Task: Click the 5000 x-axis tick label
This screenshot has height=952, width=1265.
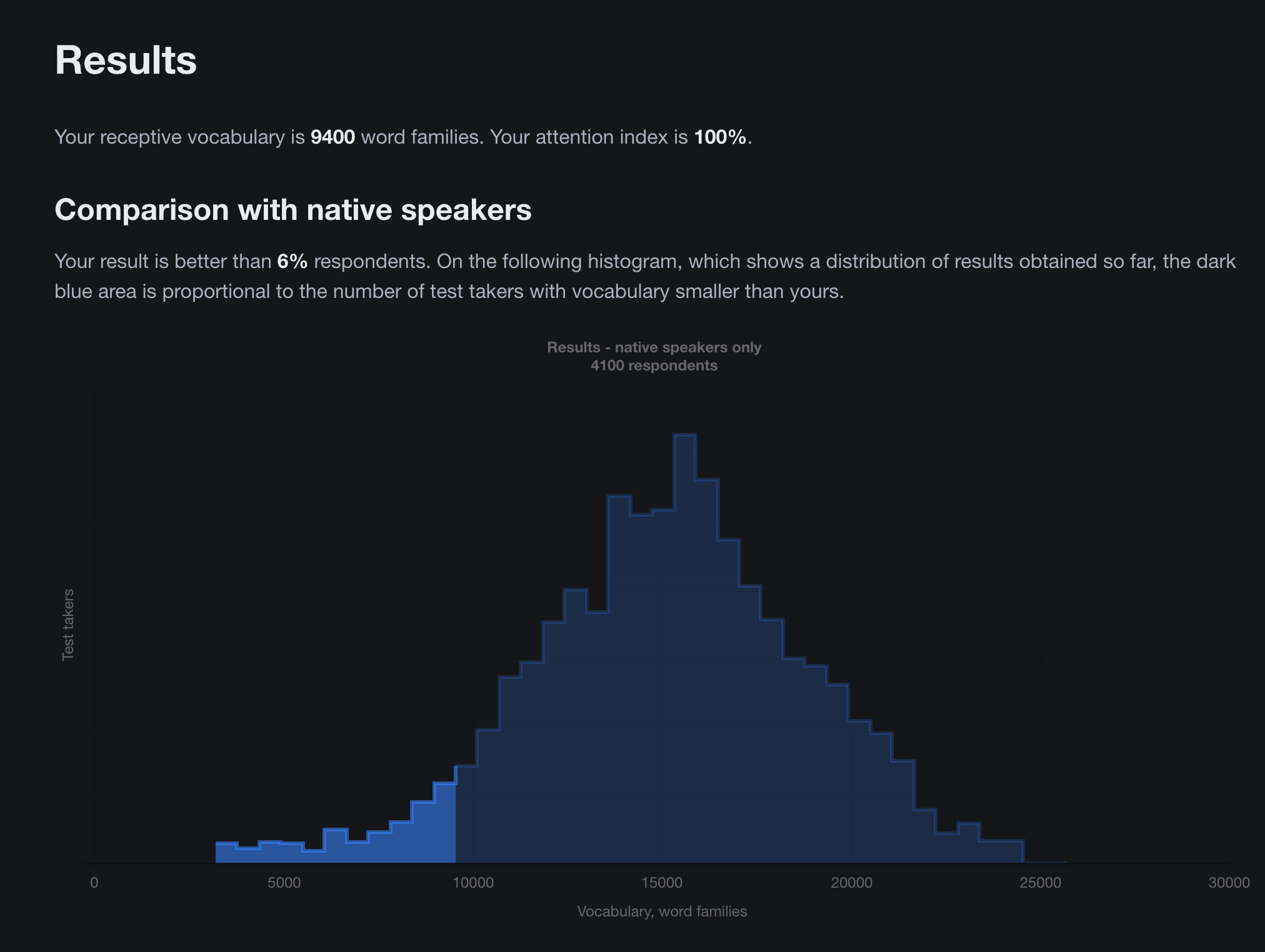Action: click(284, 883)
